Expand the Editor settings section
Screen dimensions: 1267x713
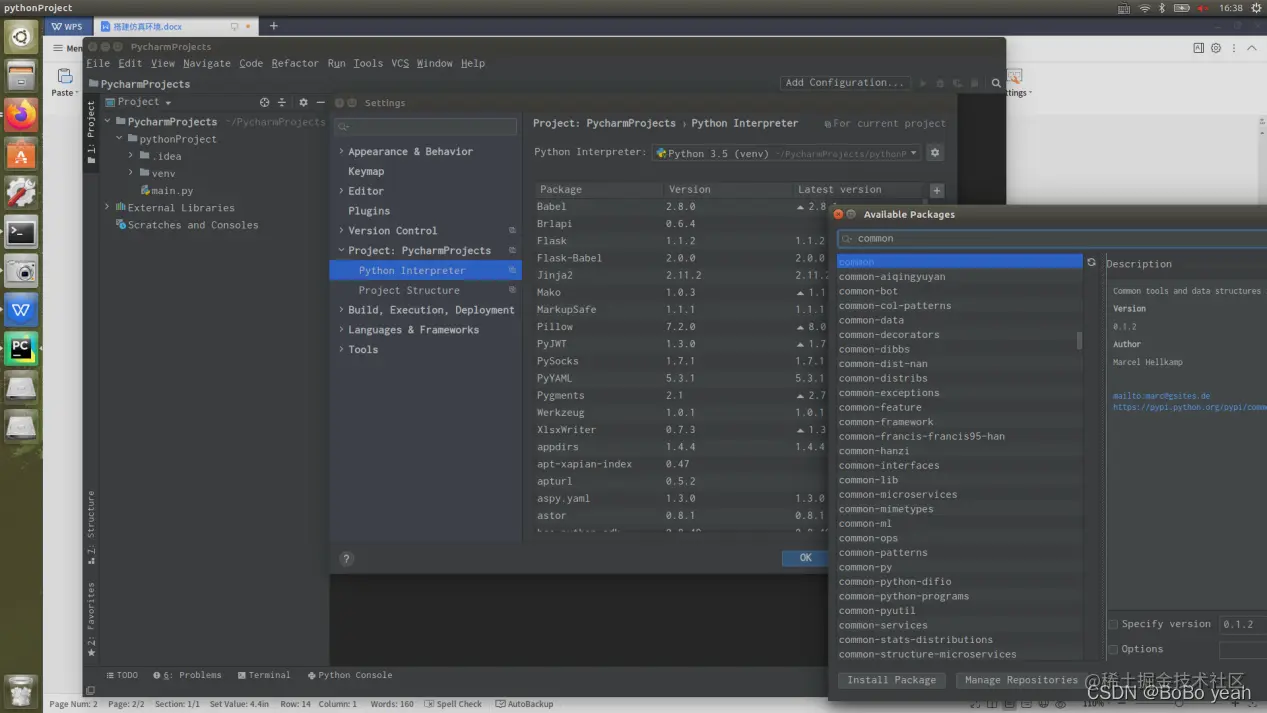[x=341, y=191]
